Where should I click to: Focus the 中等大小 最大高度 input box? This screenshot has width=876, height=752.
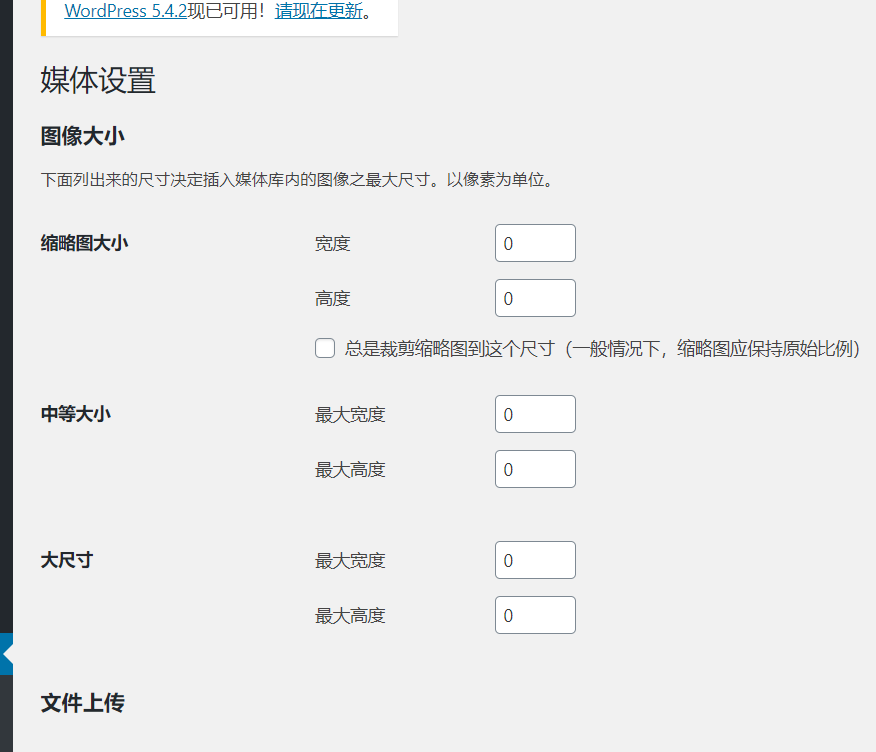click(535, 469)
